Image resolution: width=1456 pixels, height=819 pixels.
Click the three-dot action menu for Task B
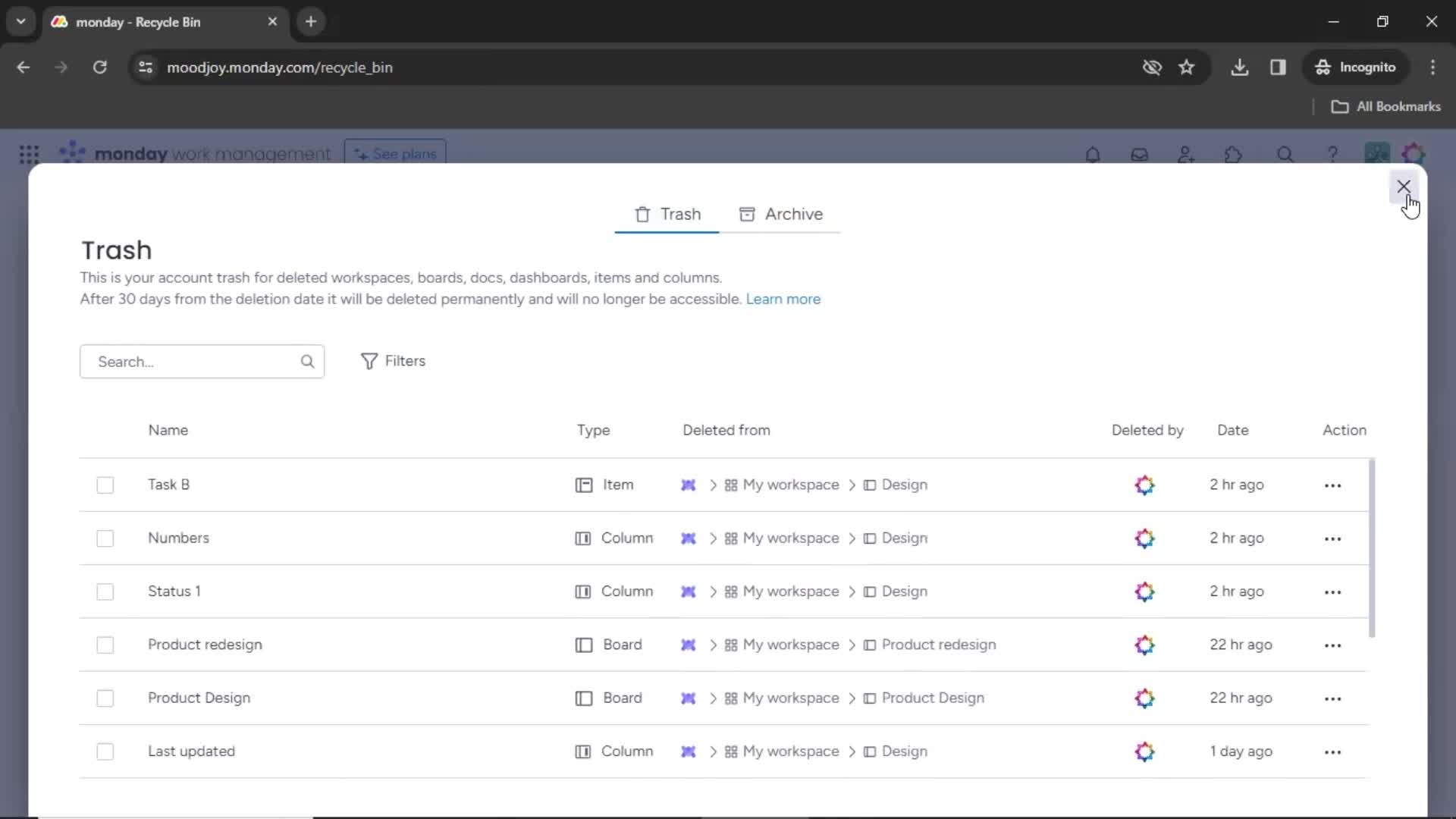1333,484
